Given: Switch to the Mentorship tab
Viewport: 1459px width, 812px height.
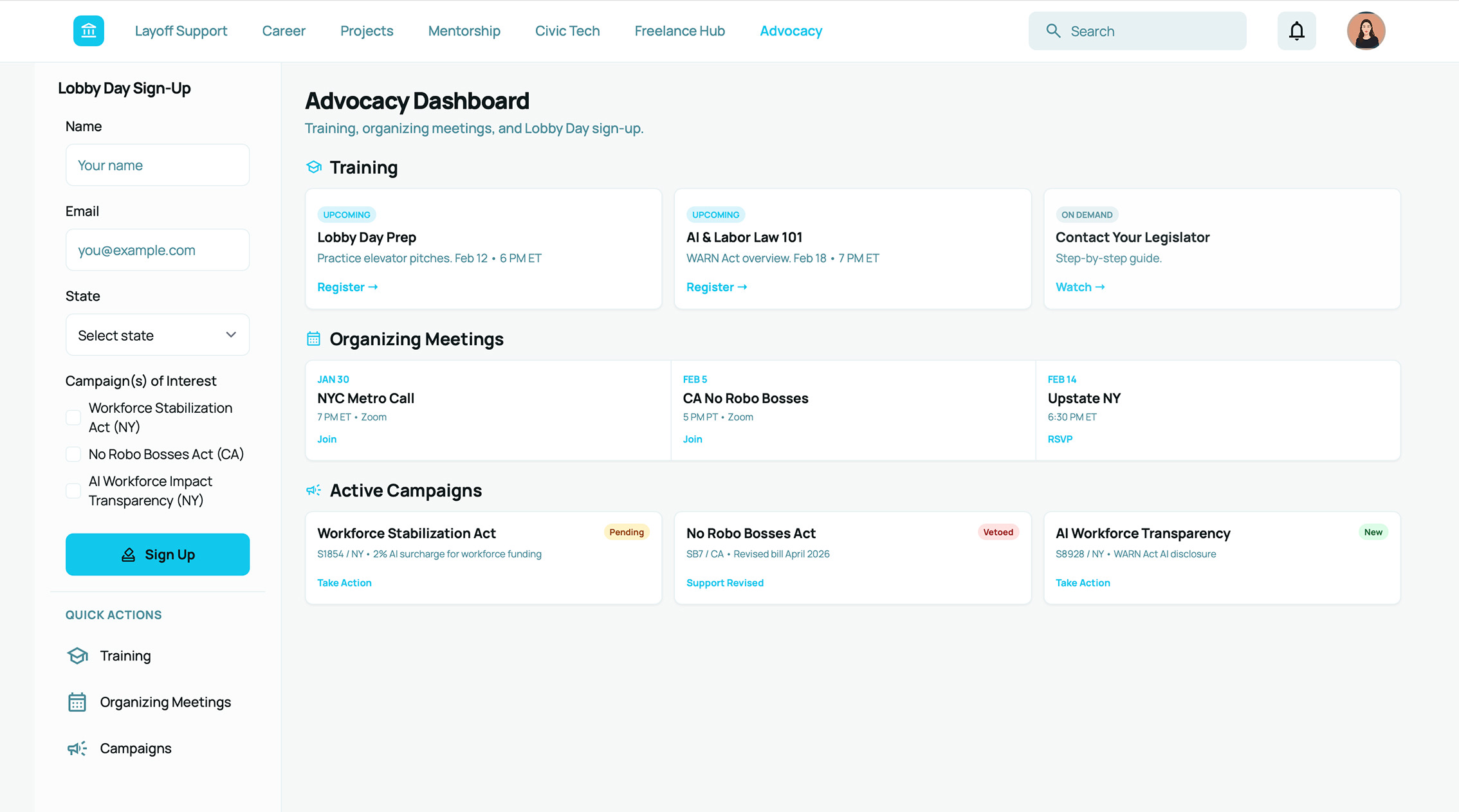Looking at the screenshot, I should click(x=464, y=30).
